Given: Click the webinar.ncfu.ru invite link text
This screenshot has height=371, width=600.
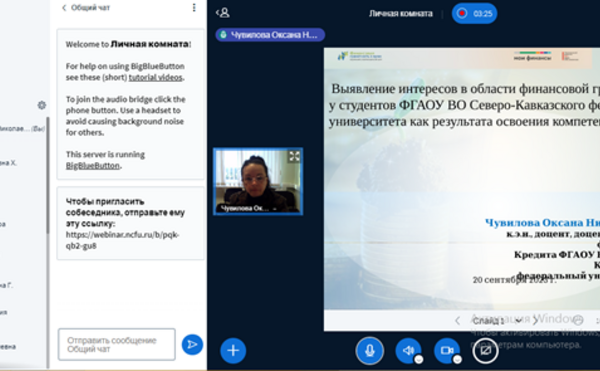Looking at the screenshot, I should coord(122,240).
